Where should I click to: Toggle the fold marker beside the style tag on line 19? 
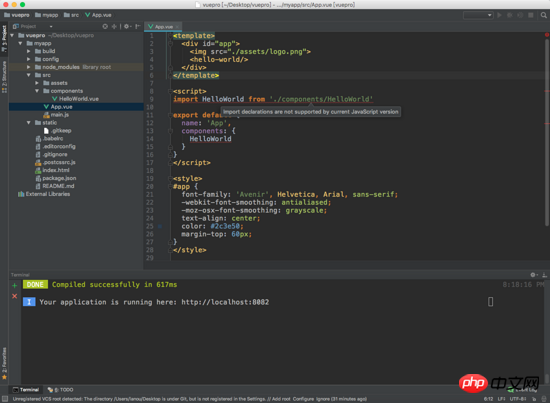tap(170, 179)
